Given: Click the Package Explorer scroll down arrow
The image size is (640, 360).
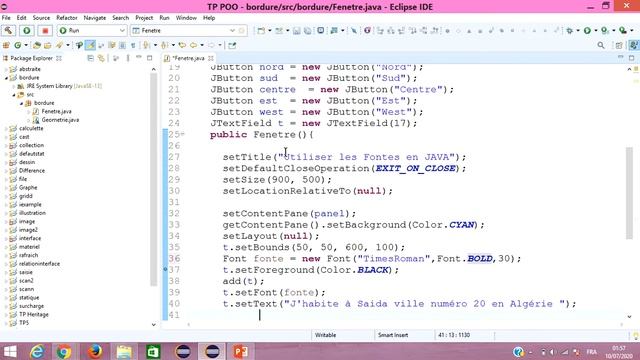Looking at the screenshot, I should (x=153, y=324).
